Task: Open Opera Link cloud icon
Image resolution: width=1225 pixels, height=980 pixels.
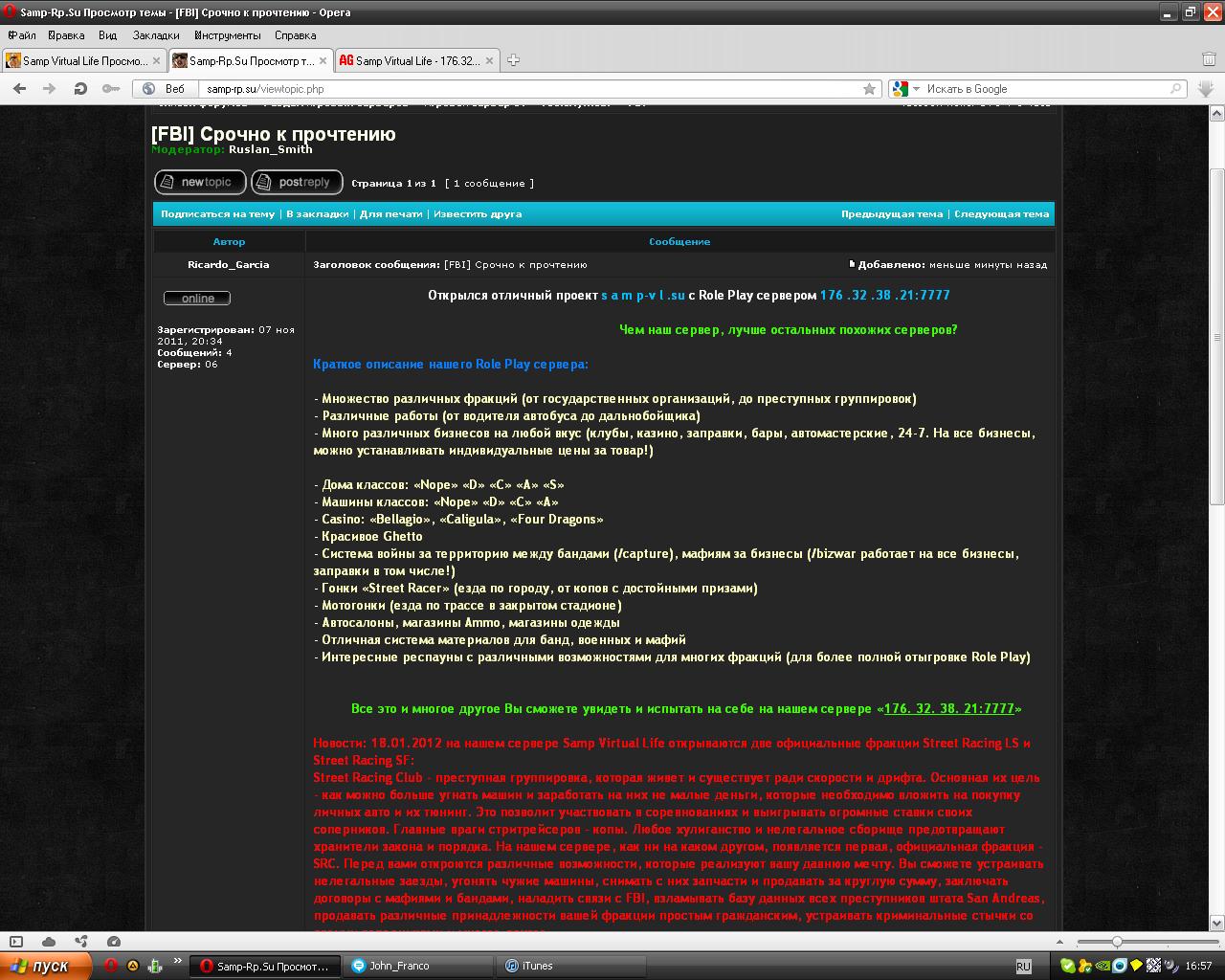Action: (x=49, y=942)
